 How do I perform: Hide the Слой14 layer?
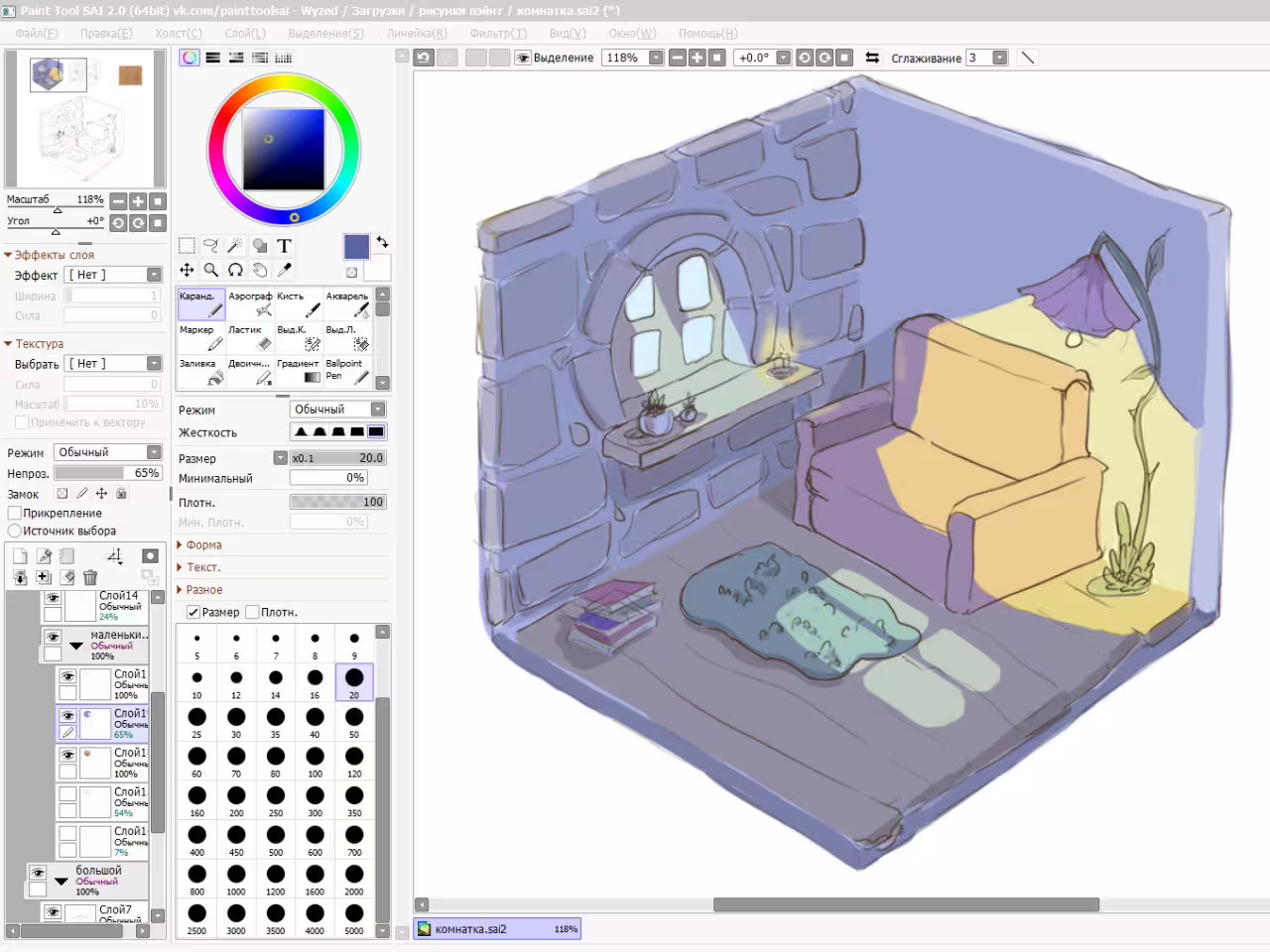coord(53,599)
